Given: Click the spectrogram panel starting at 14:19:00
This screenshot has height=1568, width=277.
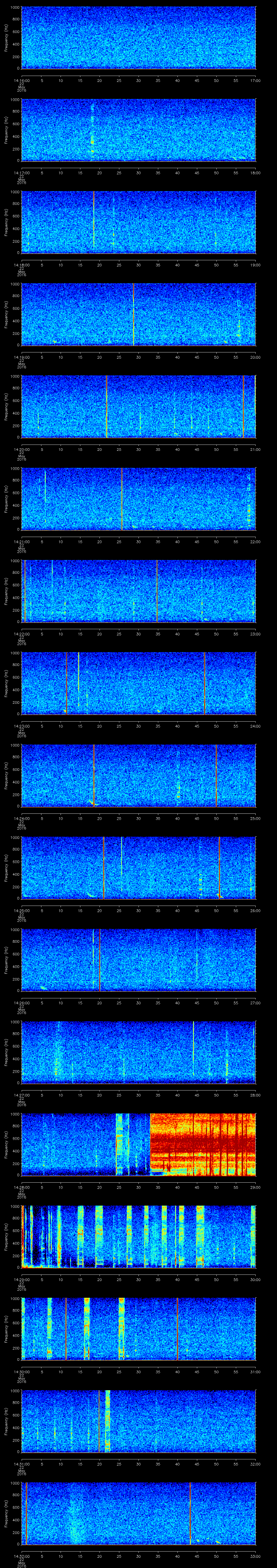Looking at the screenshot, I should coord(139,315).
